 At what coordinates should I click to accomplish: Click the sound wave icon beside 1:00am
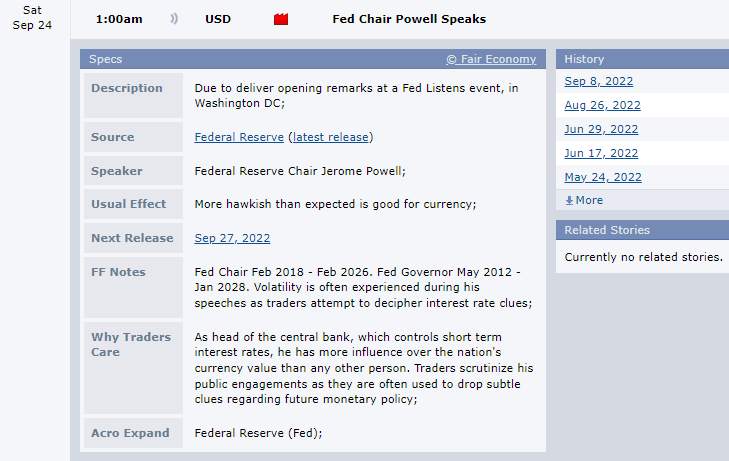(174, 19)
